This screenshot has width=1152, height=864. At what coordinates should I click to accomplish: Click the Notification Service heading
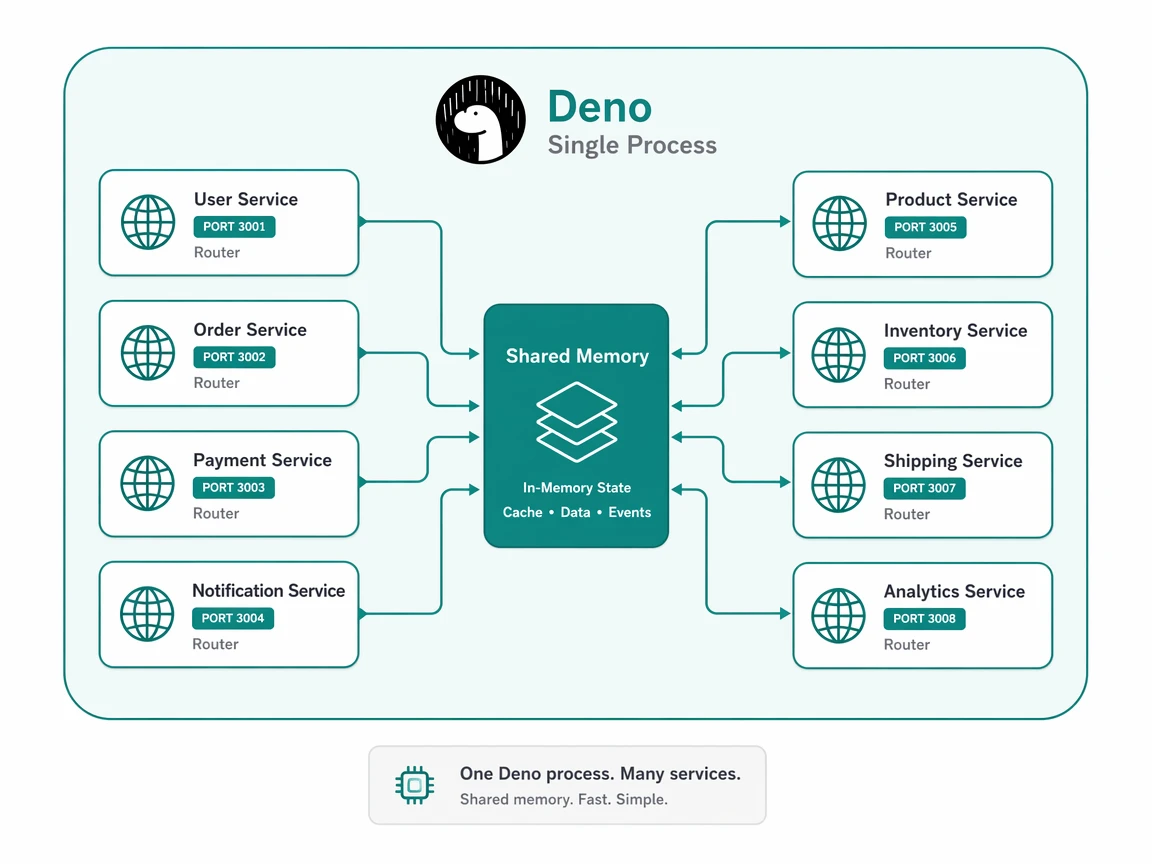pyautogui.click(x=269, y=591)
